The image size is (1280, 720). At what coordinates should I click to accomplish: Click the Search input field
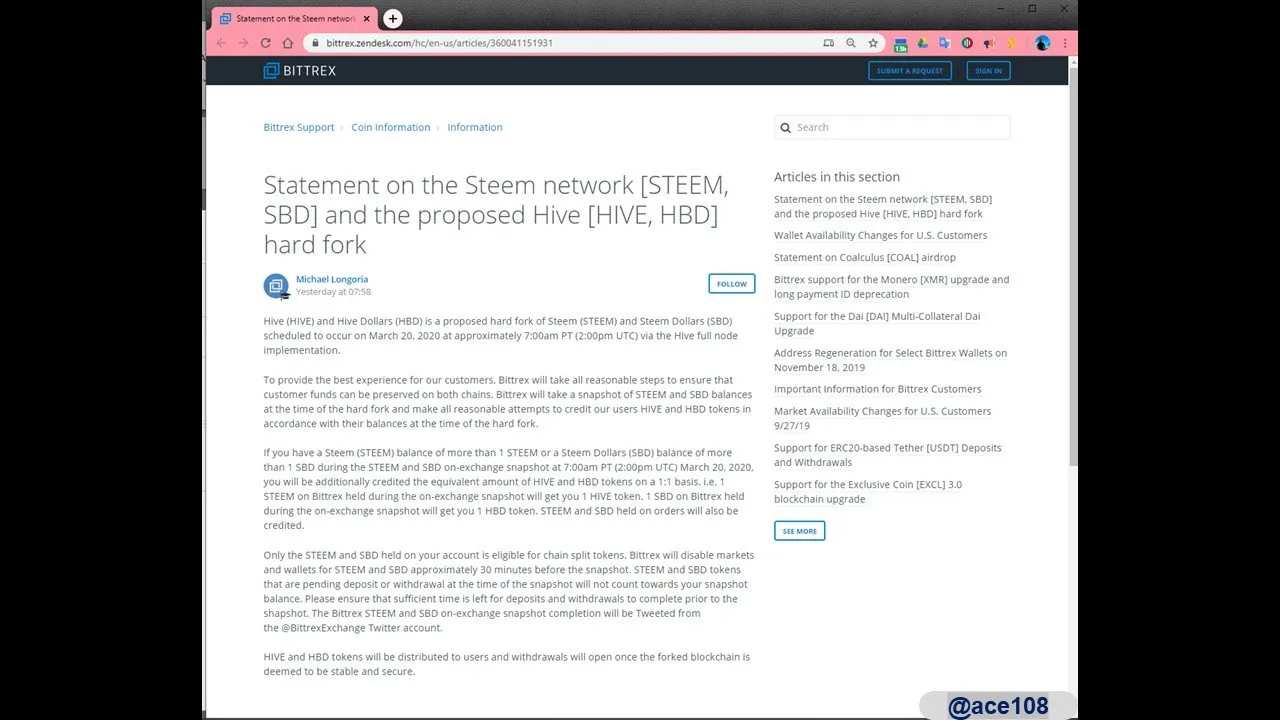tap(892, 127)
